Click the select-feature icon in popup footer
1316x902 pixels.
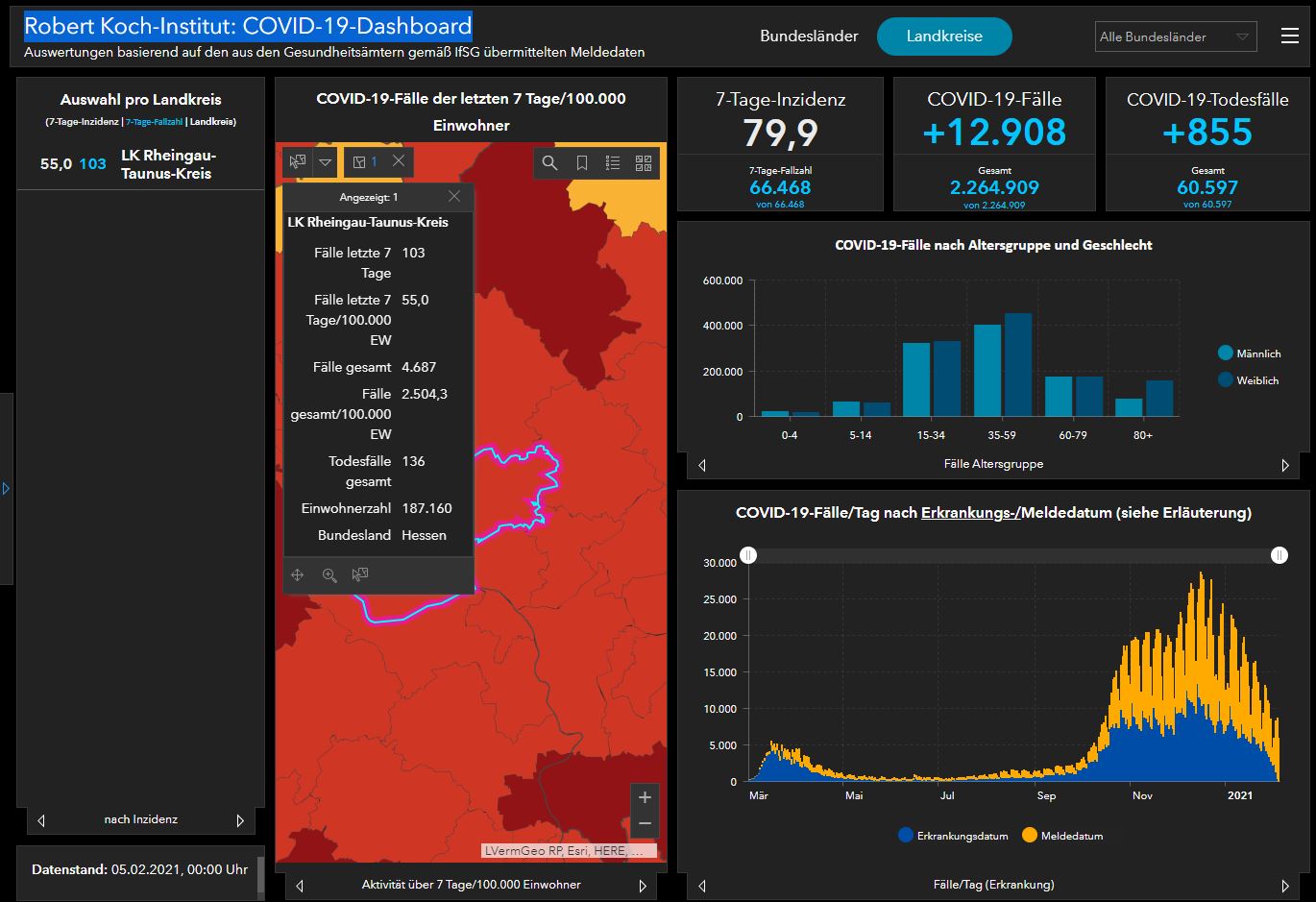(x=360, y=574)
